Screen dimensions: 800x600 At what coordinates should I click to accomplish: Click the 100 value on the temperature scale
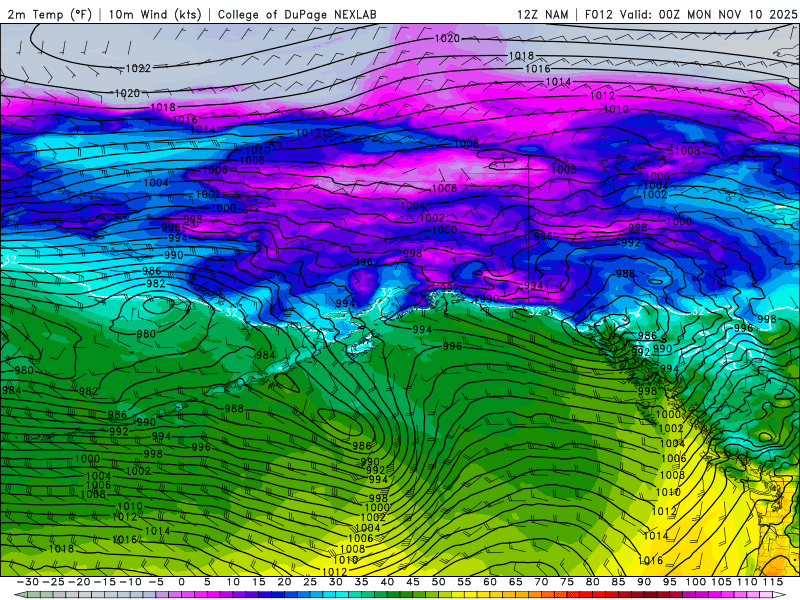[x=695, y=582]
